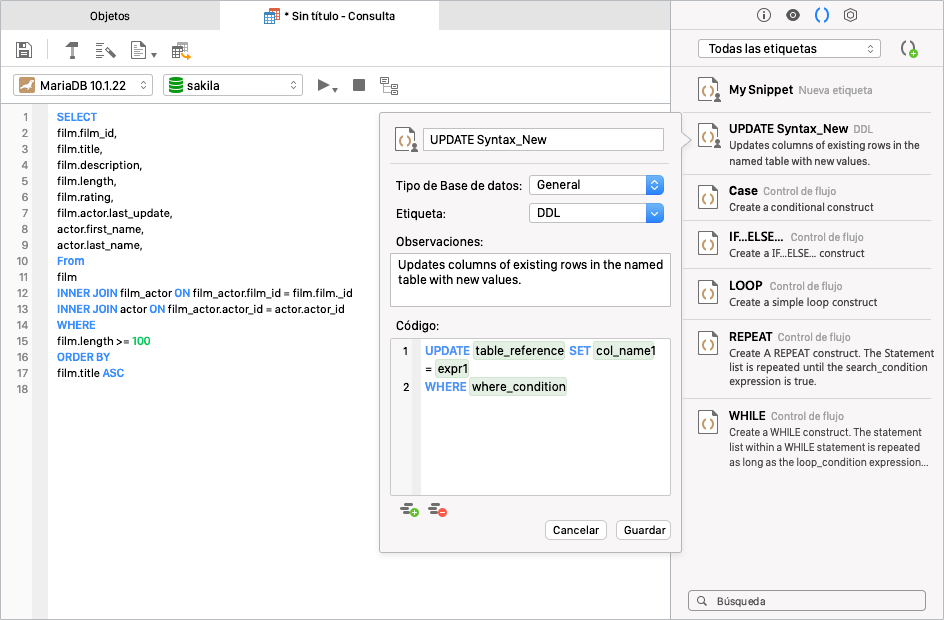The height and width of the screenshot is (620, 944).
Task: Click the Búsqueda search field
Action: (807, 601)
